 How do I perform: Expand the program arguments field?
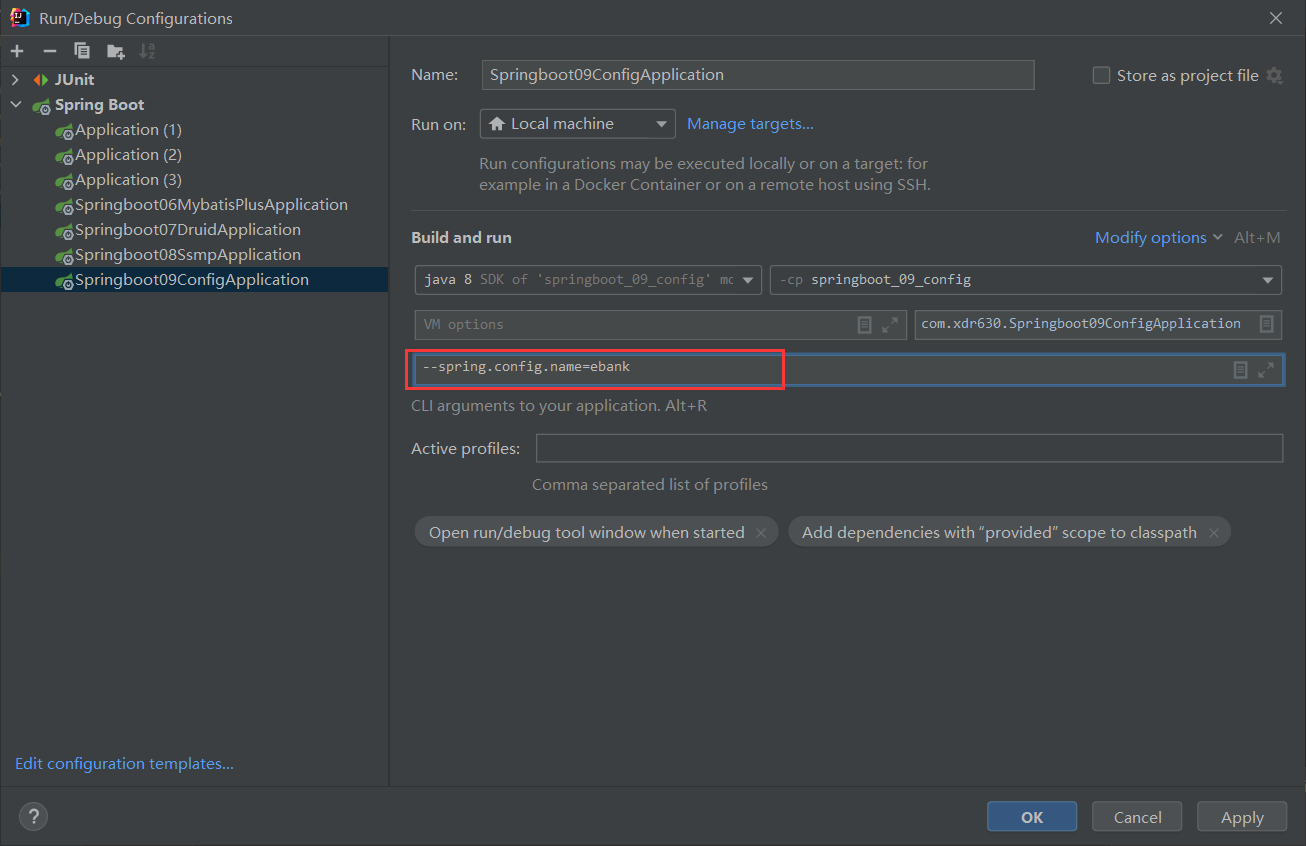[1266, 369]
